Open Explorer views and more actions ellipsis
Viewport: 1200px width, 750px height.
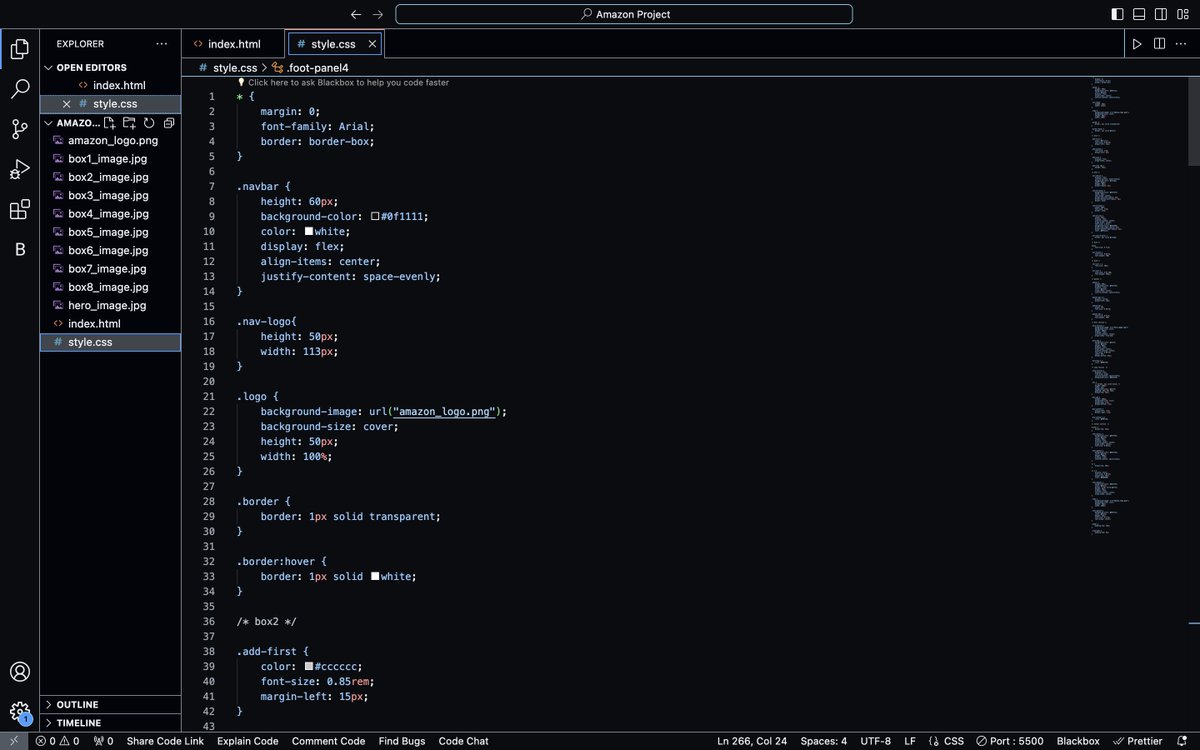(162, 44)
